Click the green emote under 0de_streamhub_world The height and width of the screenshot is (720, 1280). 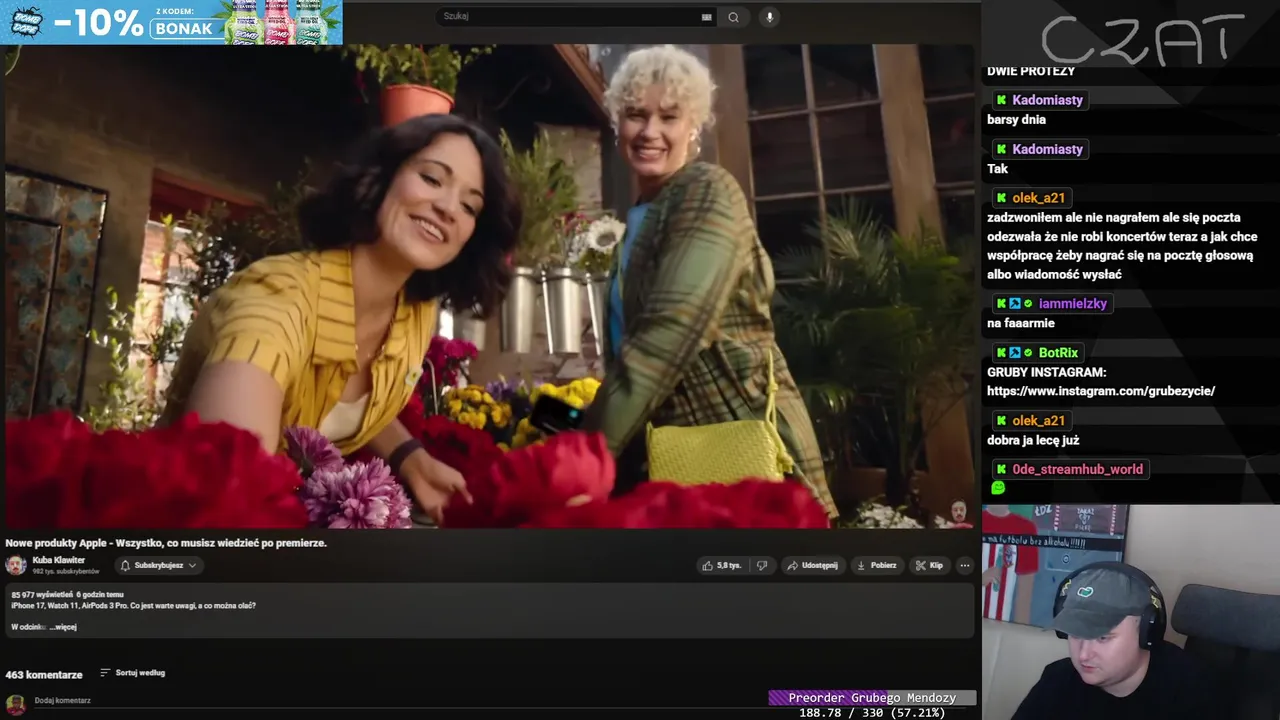point(997,488)
